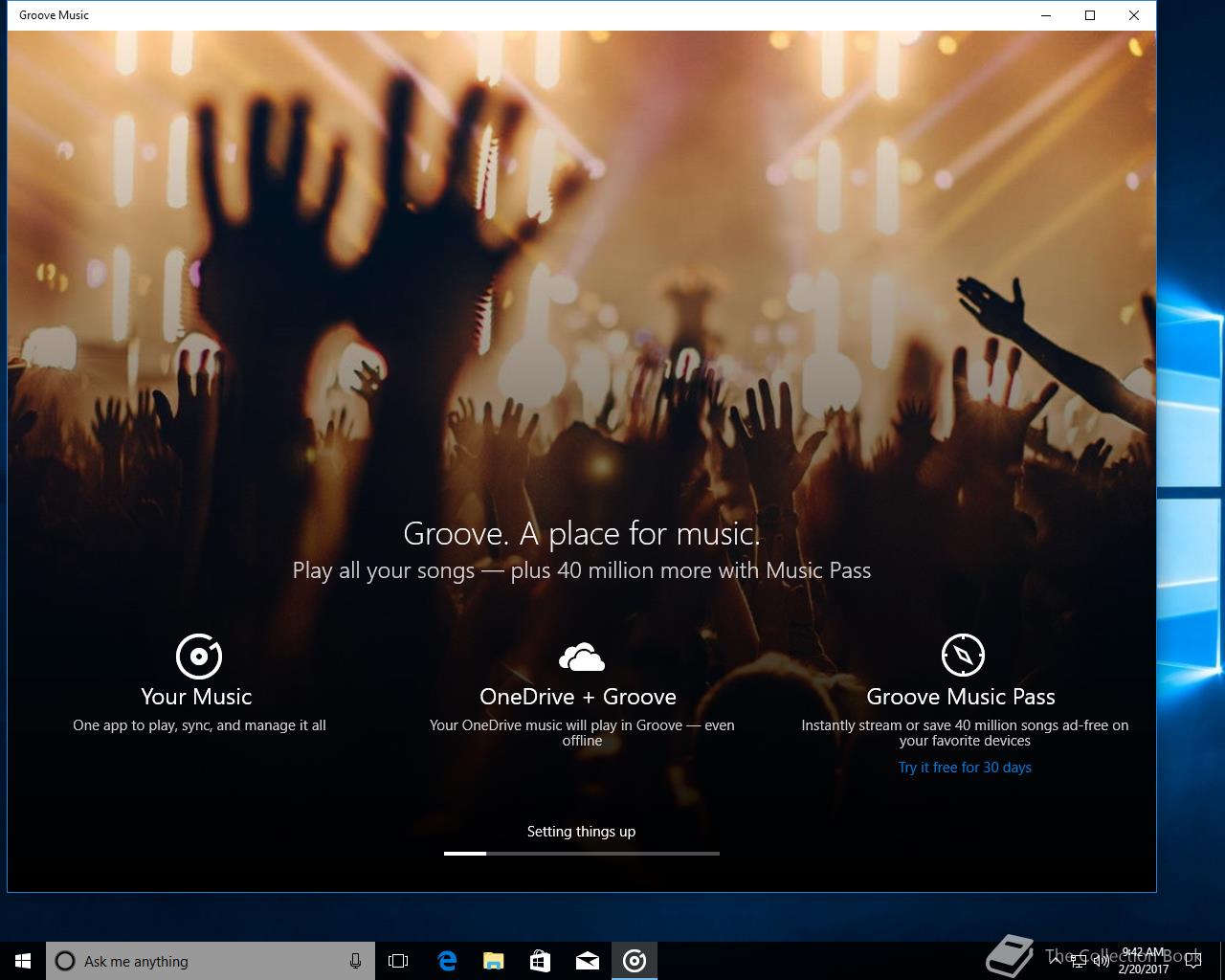Open the Windows Store taskbar icon
The height and width of the screenshot is (980, 1225).
coord(540,961)
